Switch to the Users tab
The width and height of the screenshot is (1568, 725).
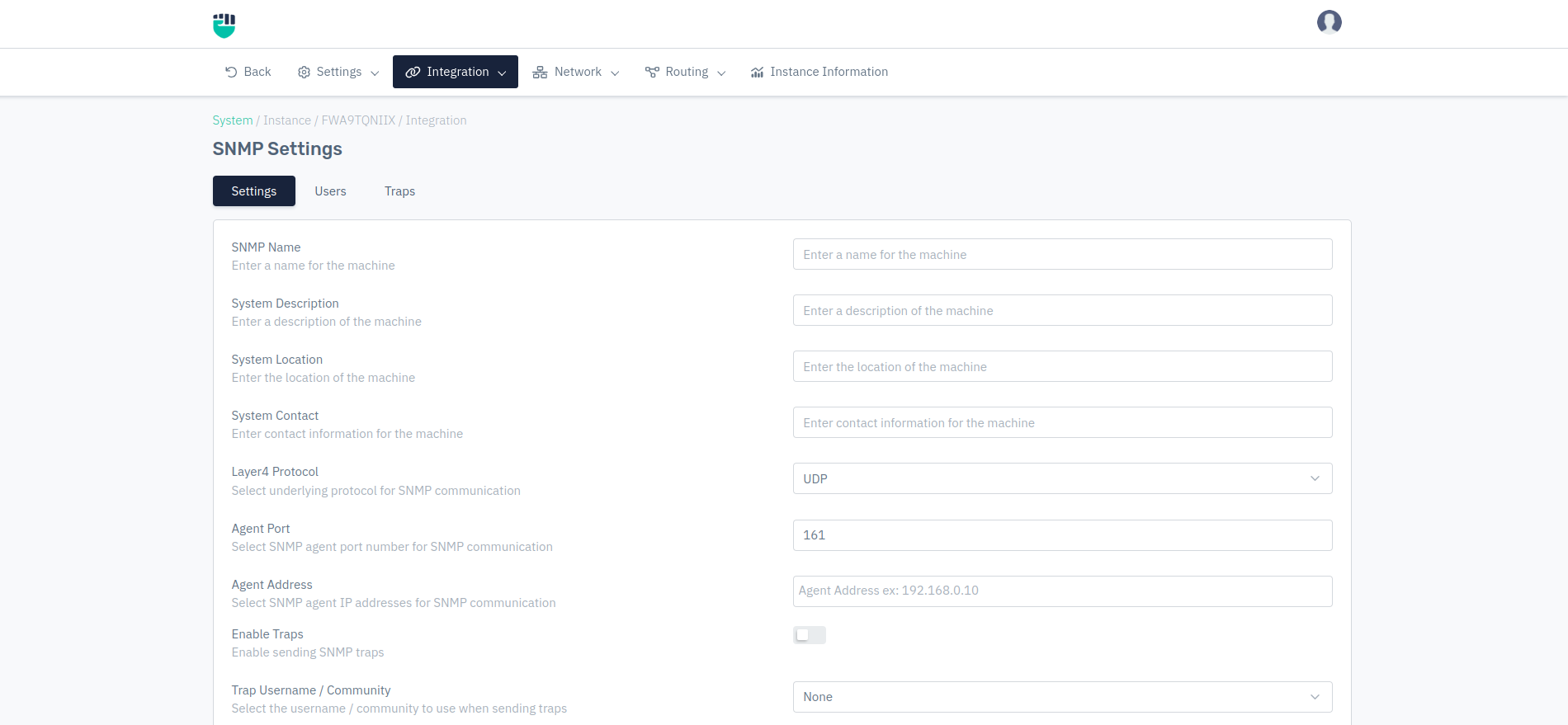click(330, 191)
